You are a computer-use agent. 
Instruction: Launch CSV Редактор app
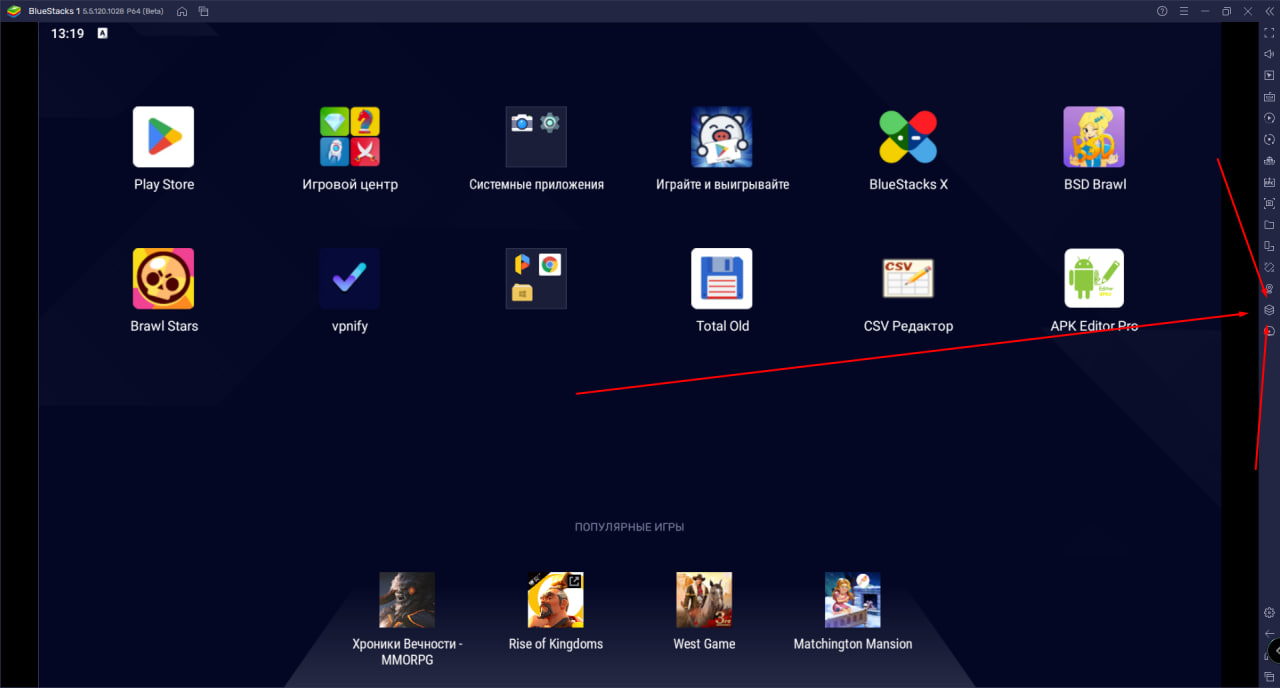click(908, 279)
